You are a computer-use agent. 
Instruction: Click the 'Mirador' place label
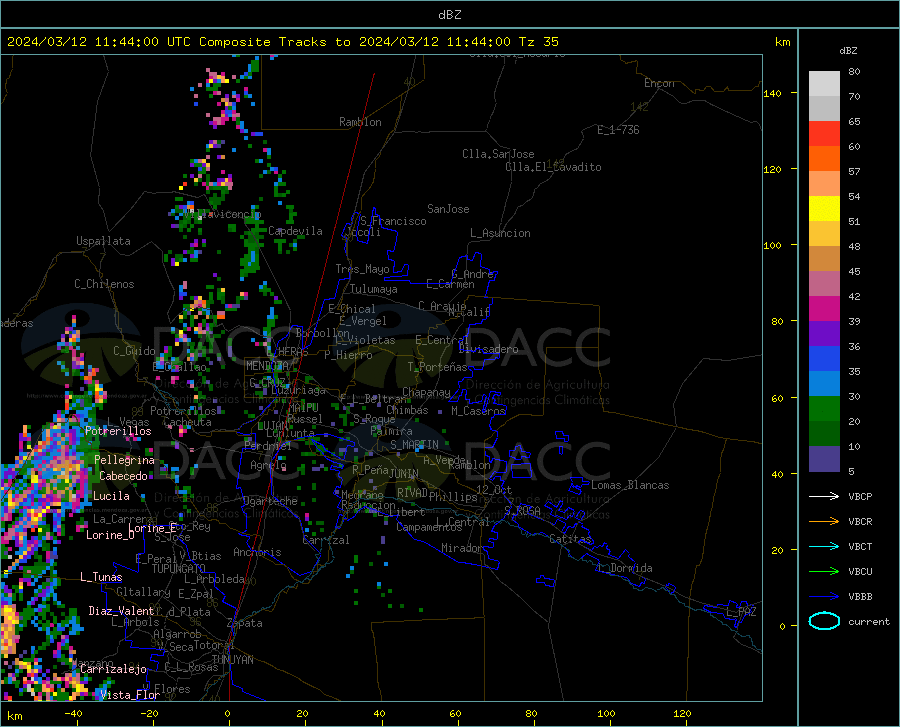tap(461, 549)
